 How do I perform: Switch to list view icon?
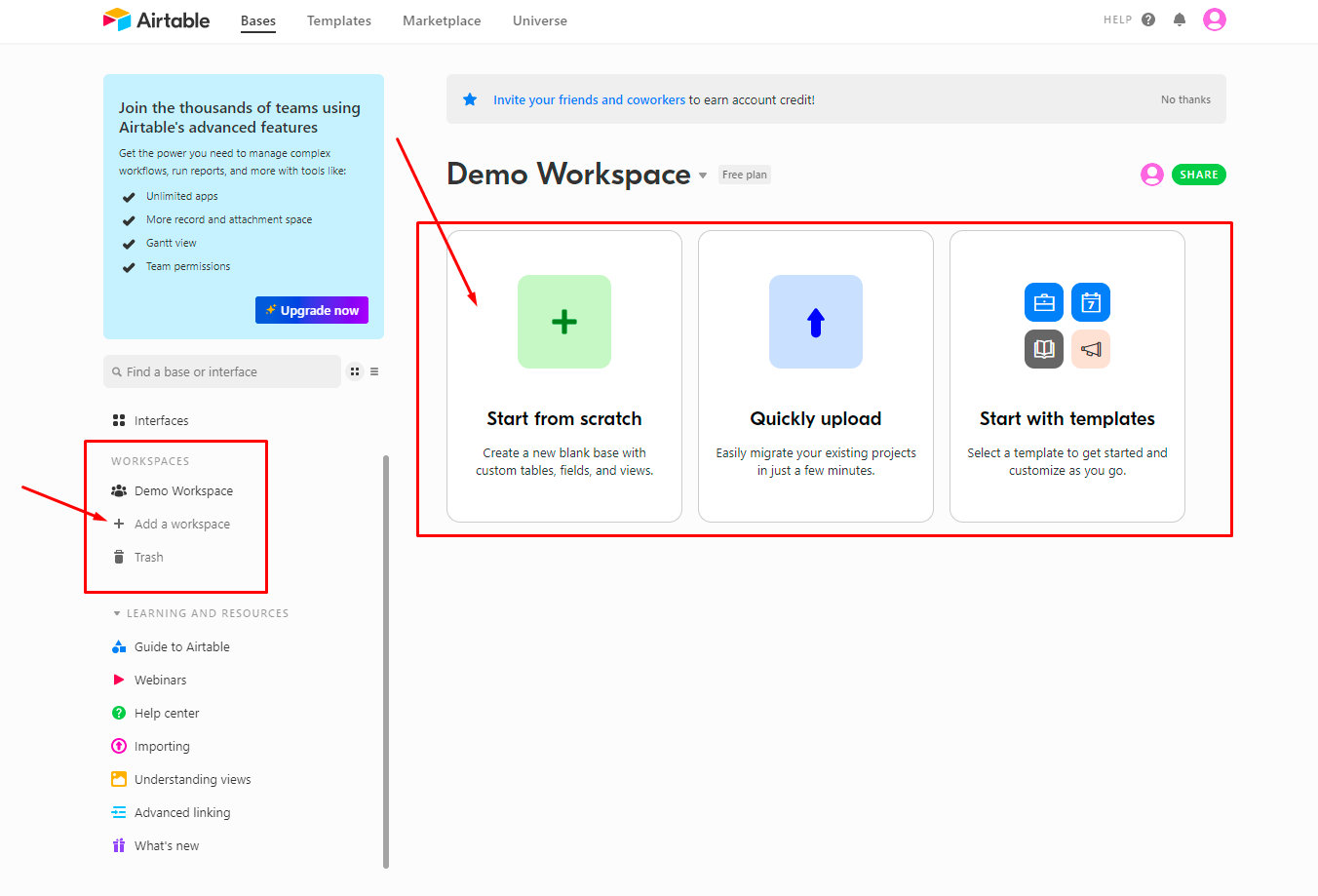374,371
